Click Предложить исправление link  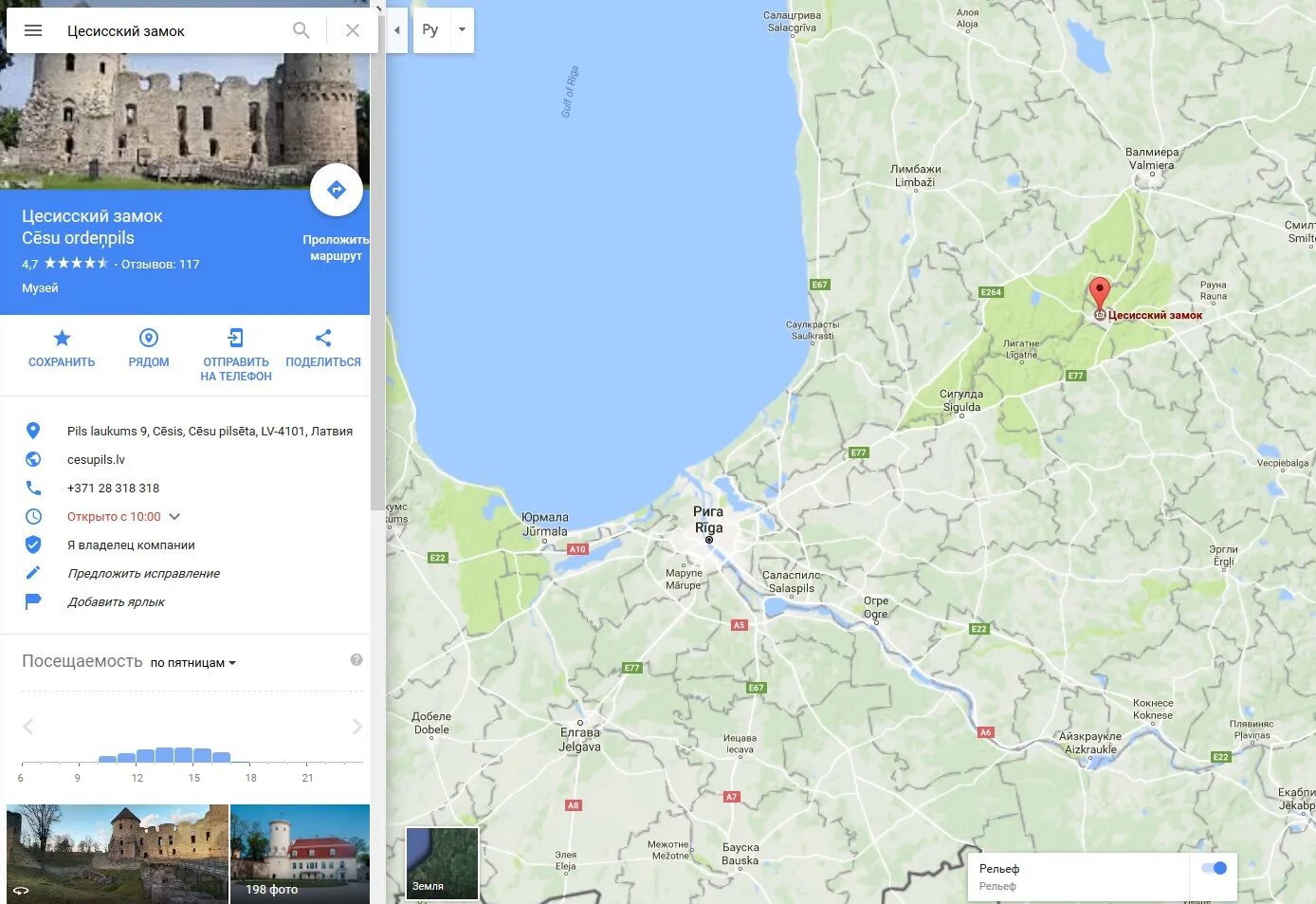point(143,573)
